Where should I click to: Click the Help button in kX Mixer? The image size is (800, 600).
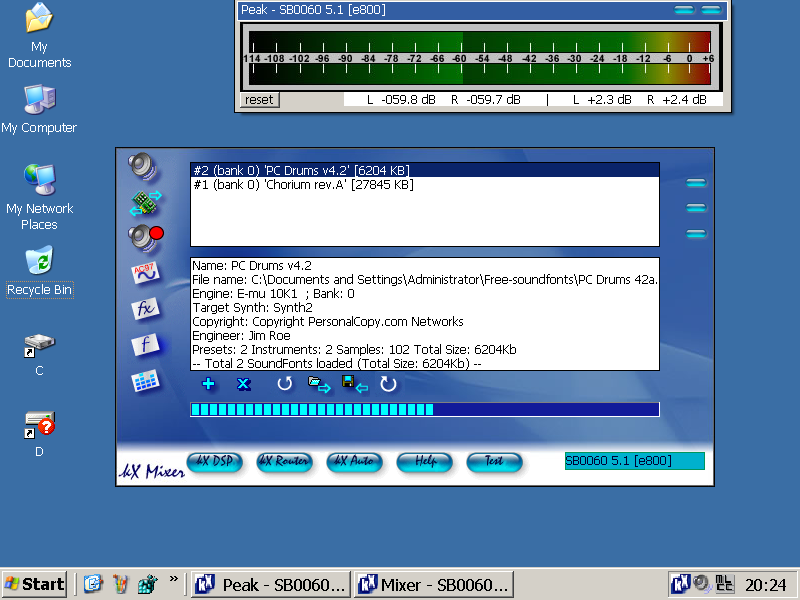coord(424,462)
